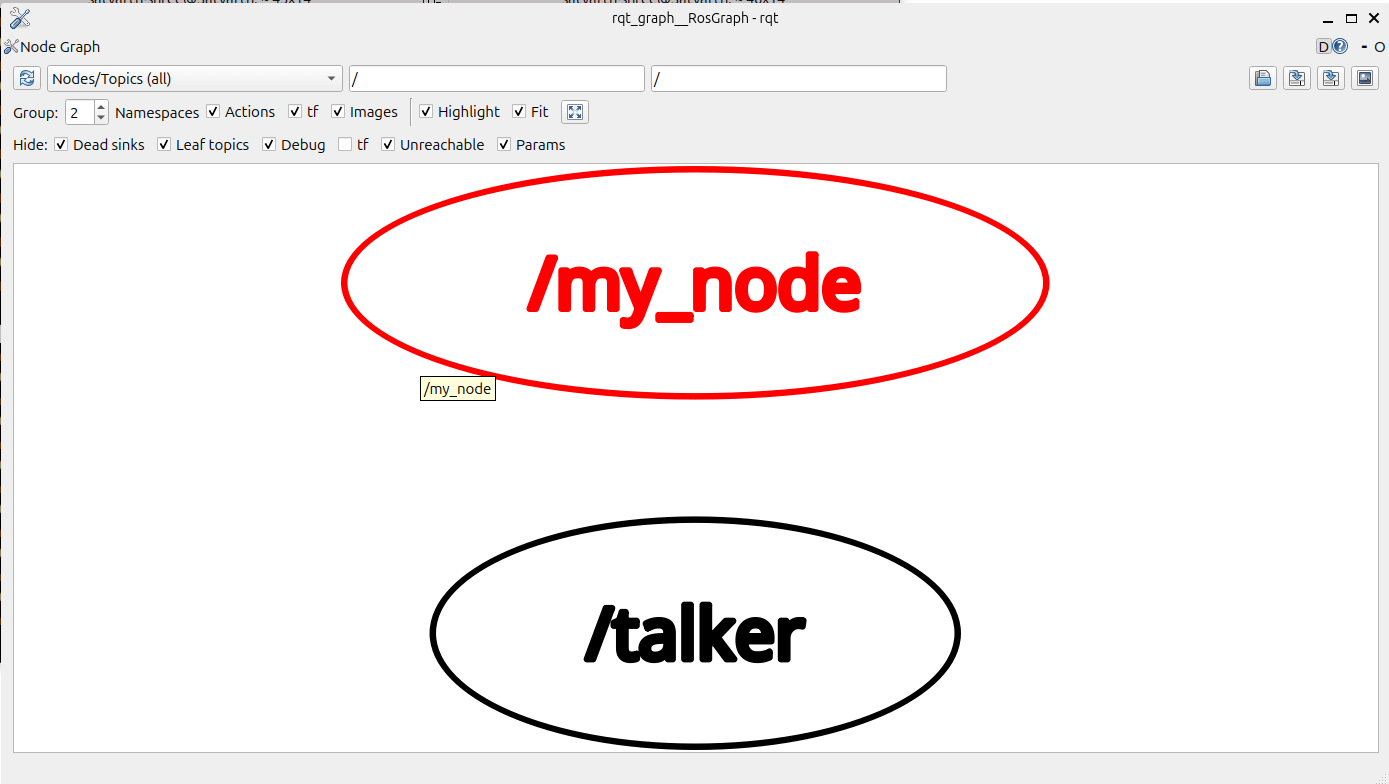Open the Nodes/Topics (all) dropdown
The image size is (1389, 784).
click(195, 79)
